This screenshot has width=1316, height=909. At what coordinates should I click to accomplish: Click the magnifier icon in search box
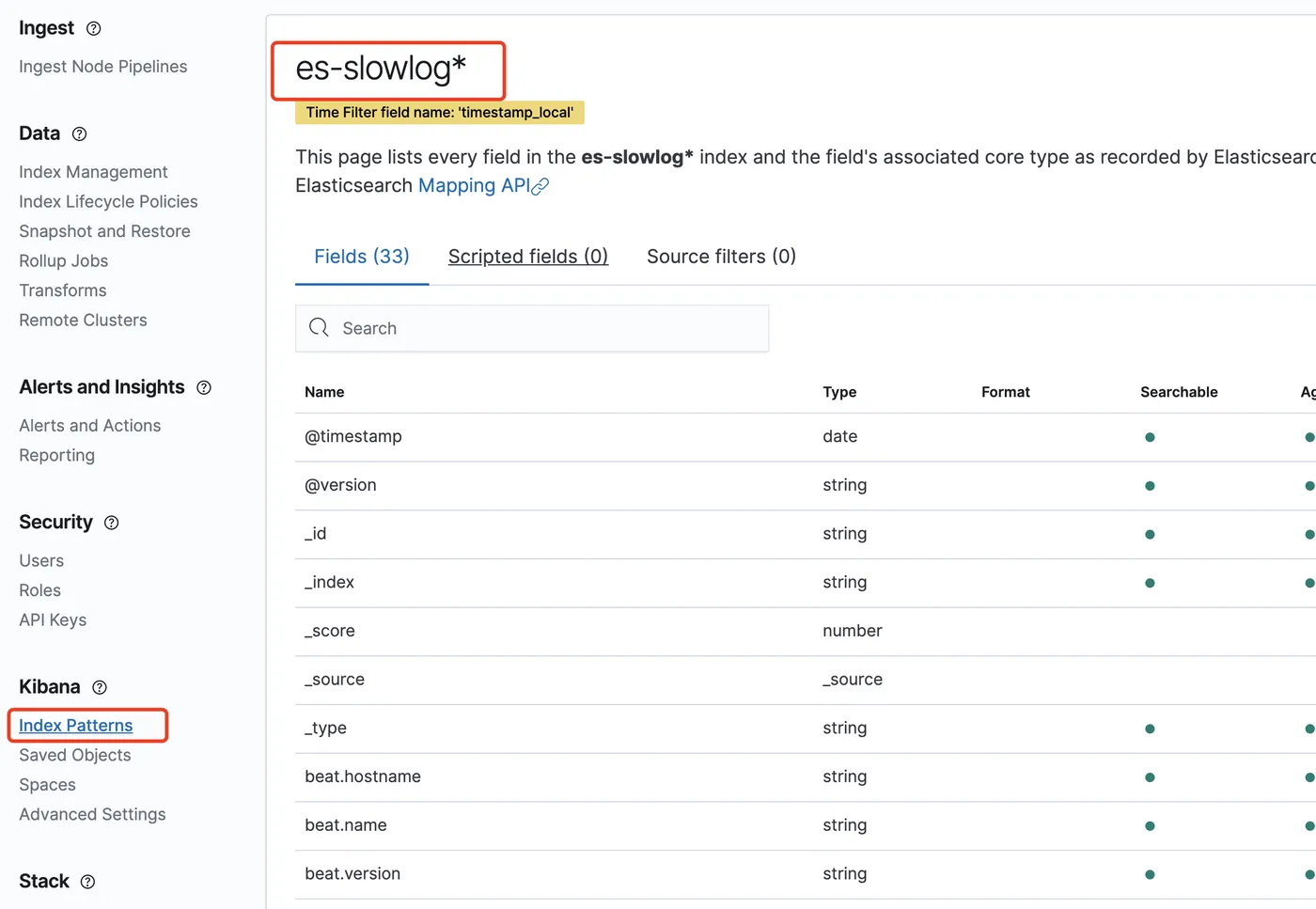coord(320,327)
